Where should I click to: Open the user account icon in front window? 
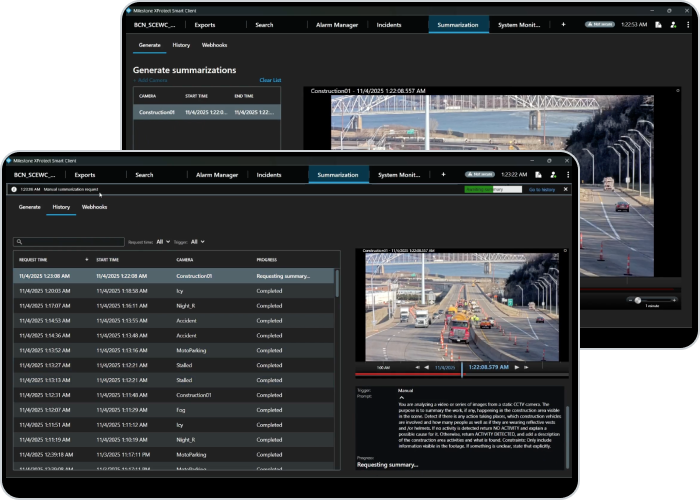click(x=553, y=175)
